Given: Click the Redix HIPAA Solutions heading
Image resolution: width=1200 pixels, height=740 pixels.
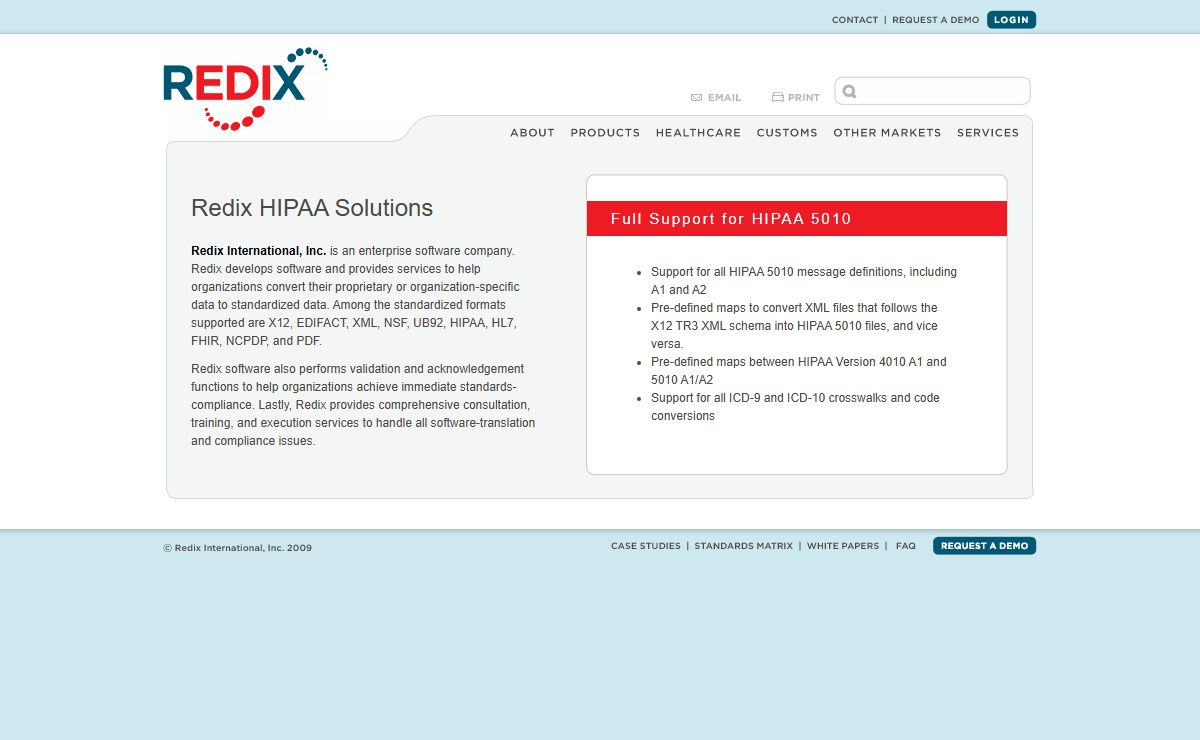Looking at the screenshot, I should click(x=312, y=208).
